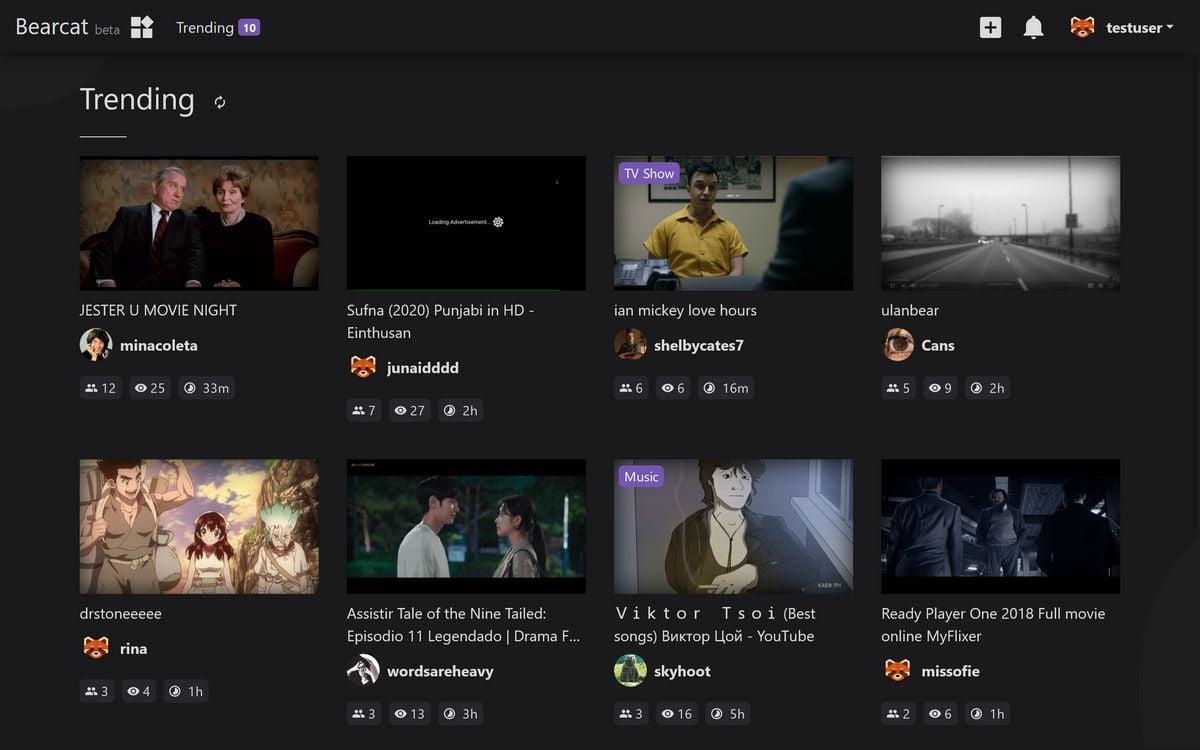Click the testuser red panda avatar in navbar
Screen dimensions: 1200x750
(1082, 27)
